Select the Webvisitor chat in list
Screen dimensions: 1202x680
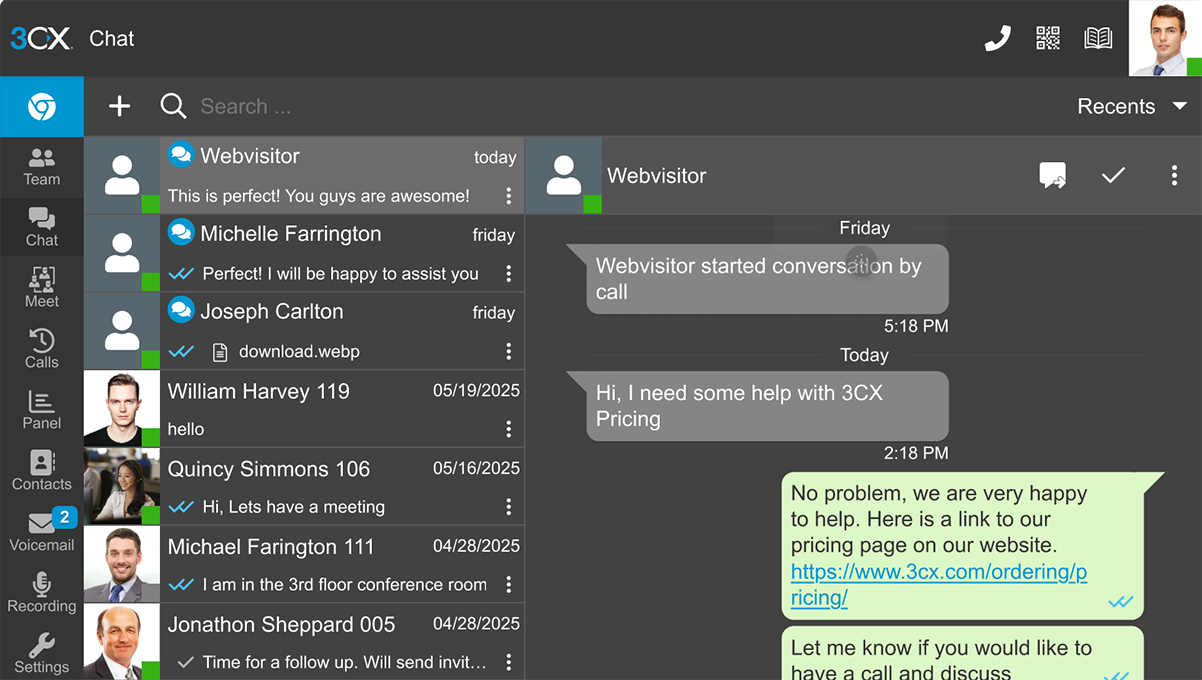coord(304,175)
